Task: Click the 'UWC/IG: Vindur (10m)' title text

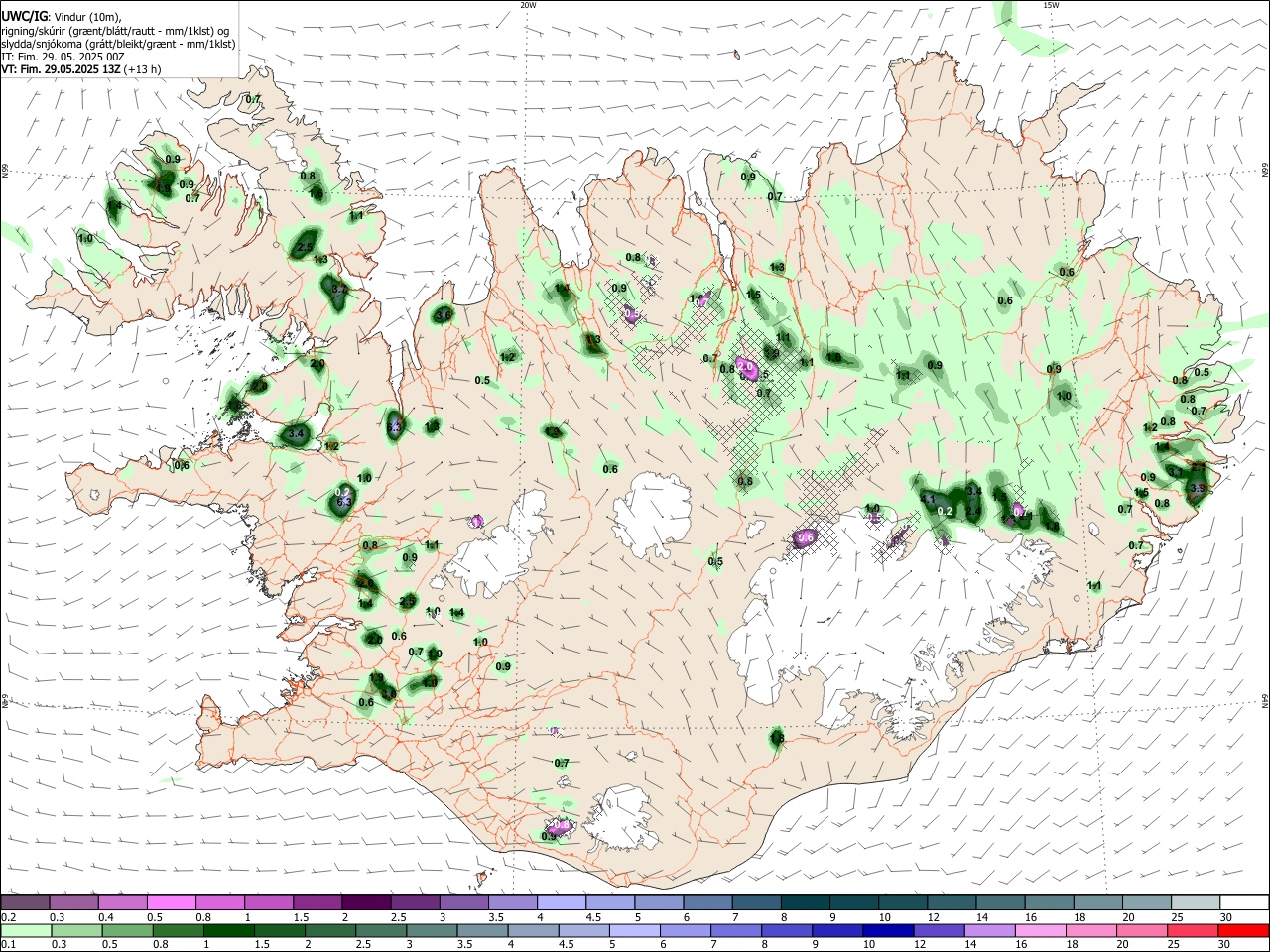Action: coord(60,17)
